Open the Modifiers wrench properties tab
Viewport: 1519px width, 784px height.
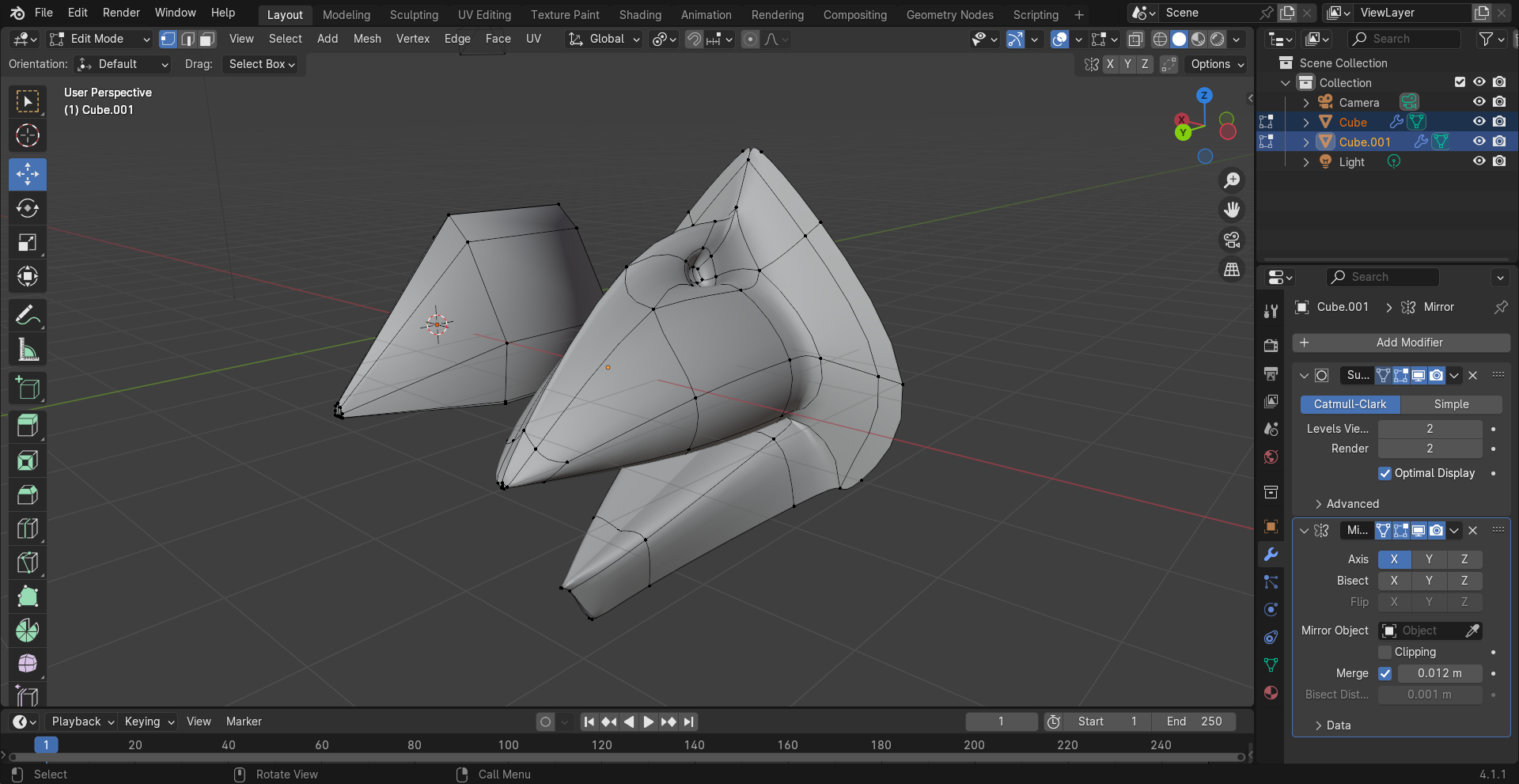(x=1271, y=555)
